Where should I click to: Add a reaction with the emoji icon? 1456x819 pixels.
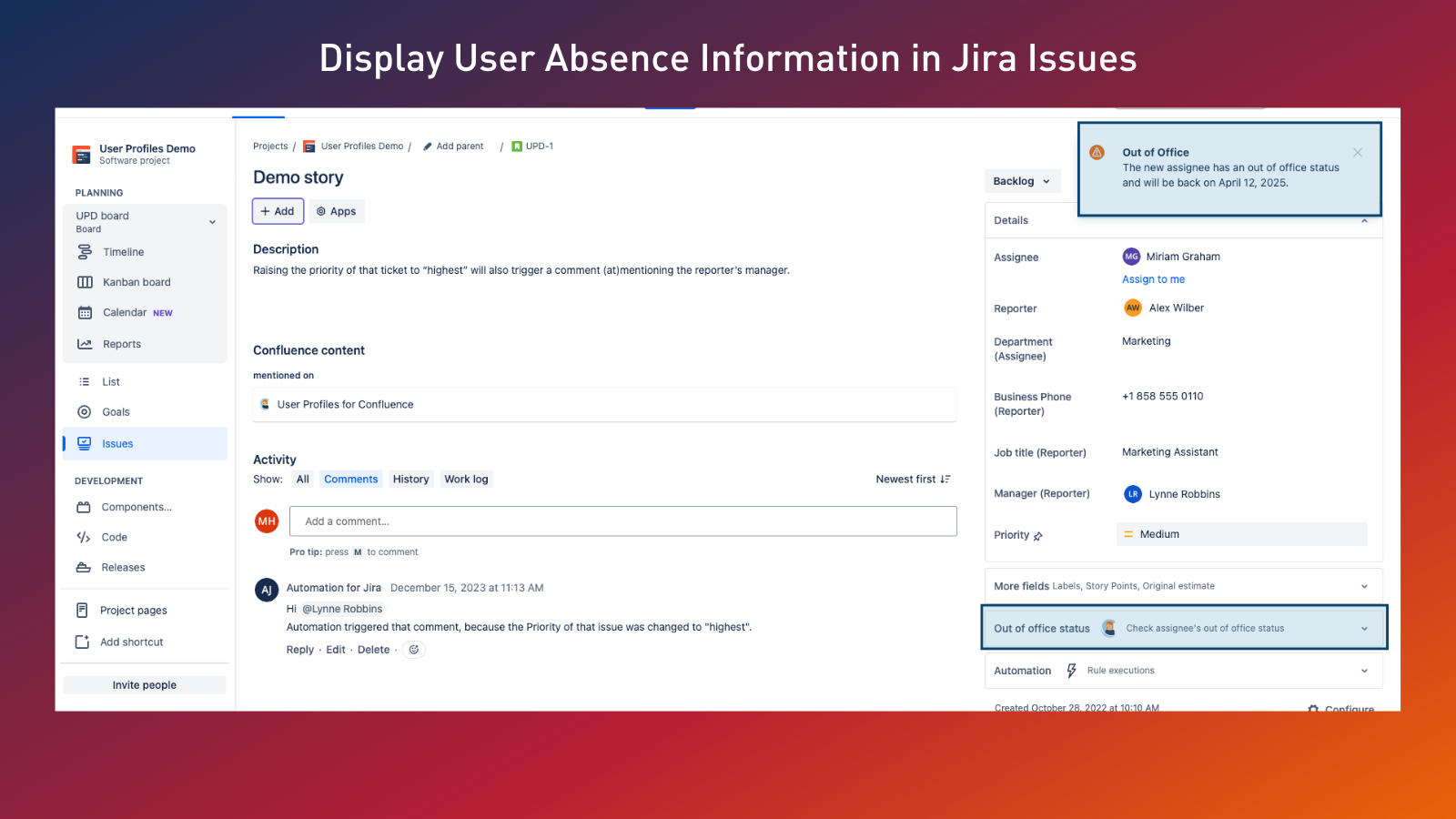(414, 650)
